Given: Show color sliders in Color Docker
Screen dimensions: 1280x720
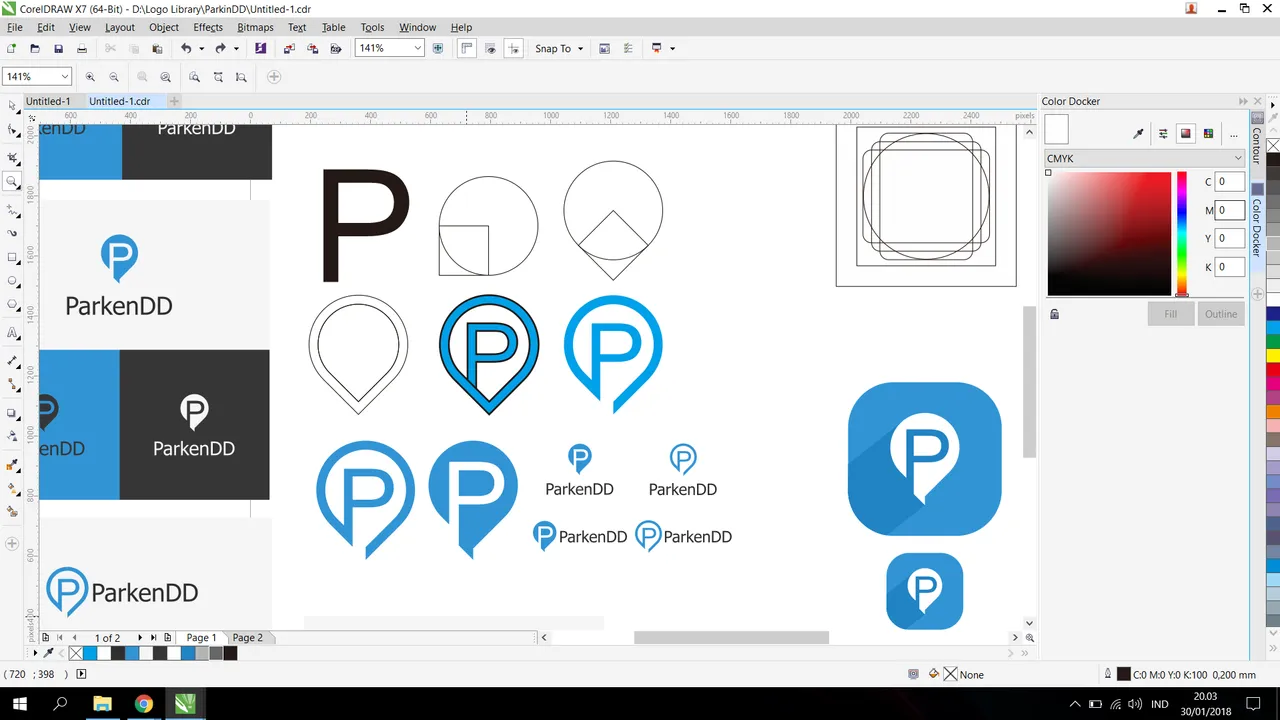Looking at the screenshot, I should coord(1163,133).
